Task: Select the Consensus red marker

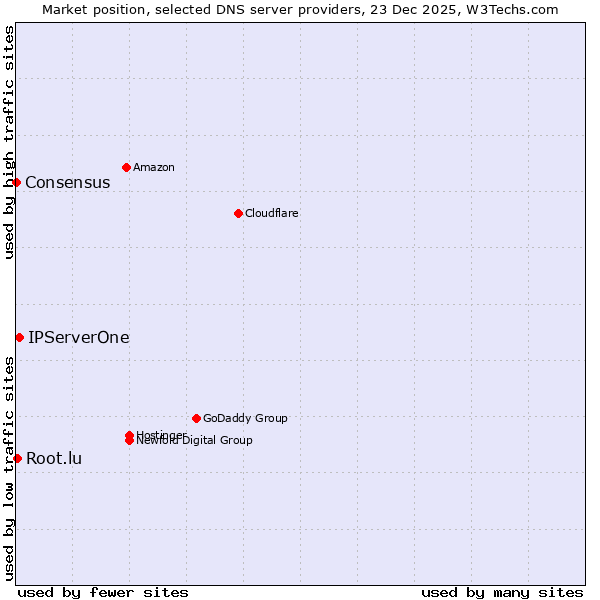Action: [x=16, y=182]
